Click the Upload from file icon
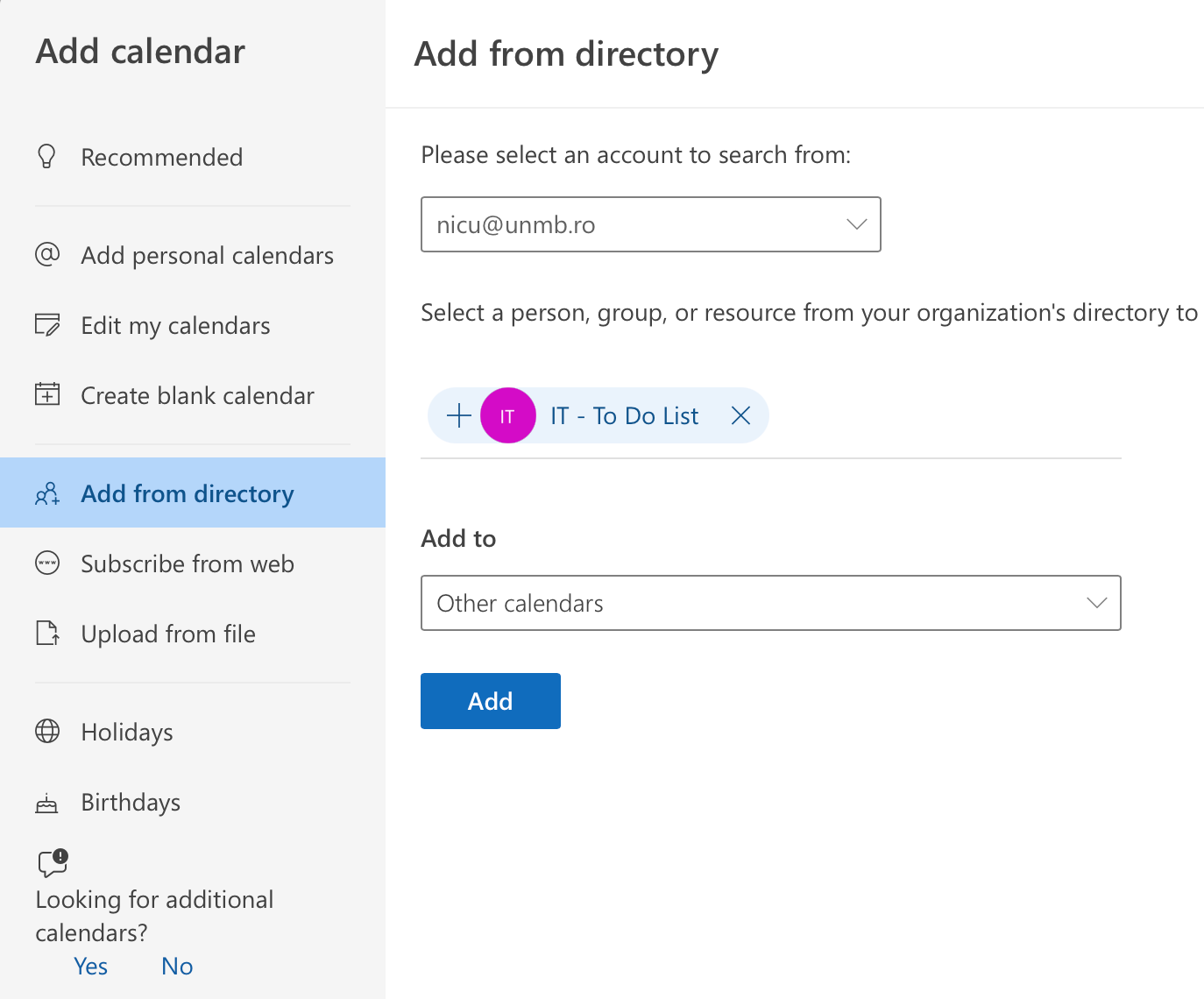 [x=47, y=634]
